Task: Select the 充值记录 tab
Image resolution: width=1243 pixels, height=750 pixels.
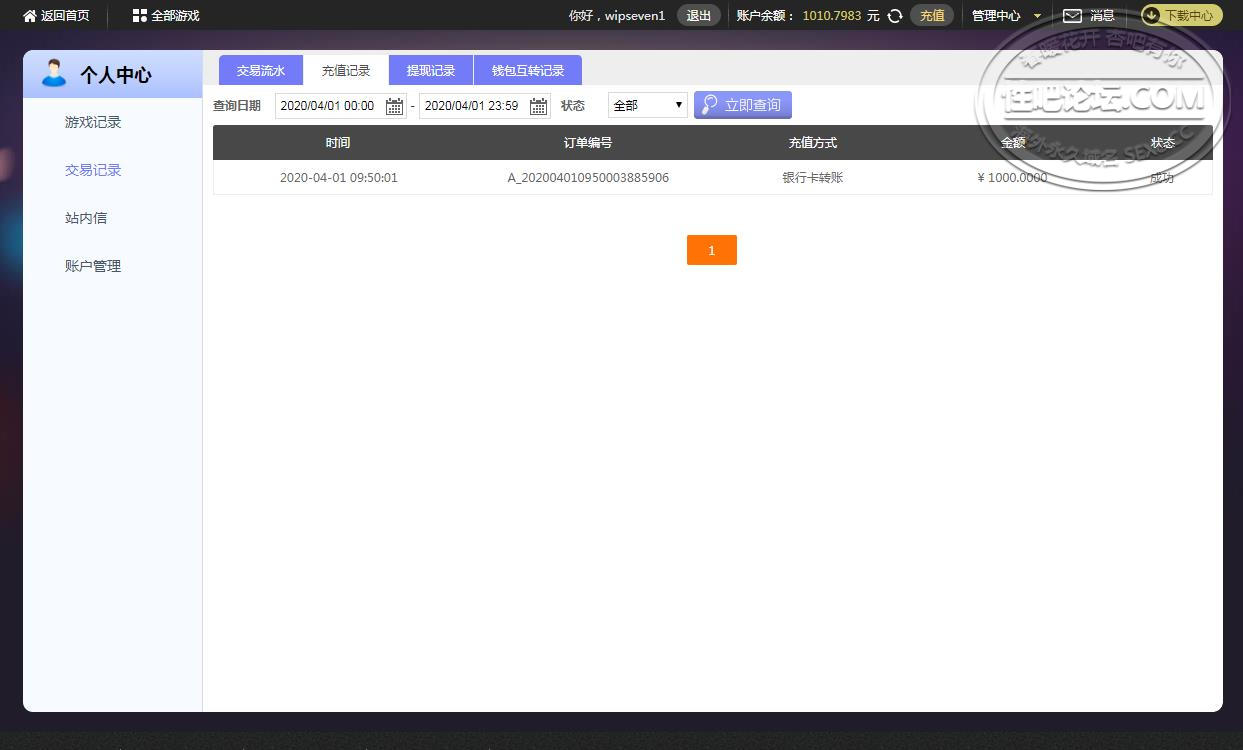Action: pos(346,70)
